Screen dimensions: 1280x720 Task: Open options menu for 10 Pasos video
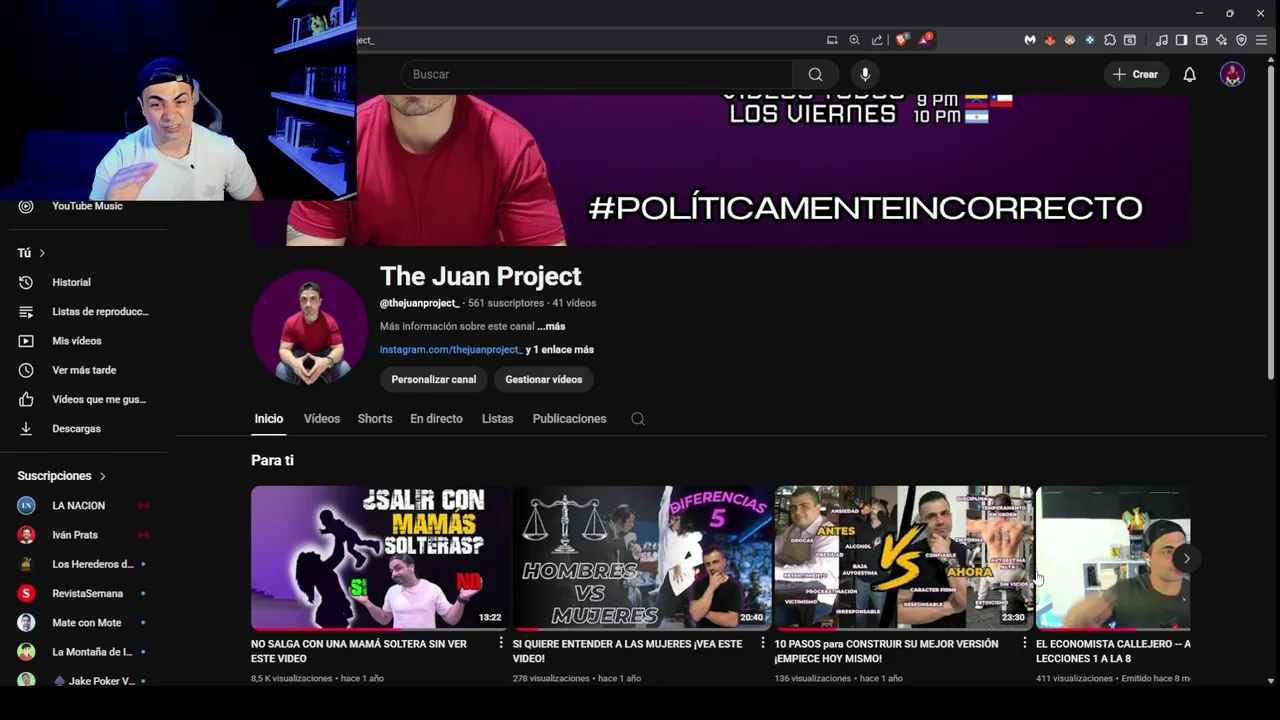tap(1024, 644)
